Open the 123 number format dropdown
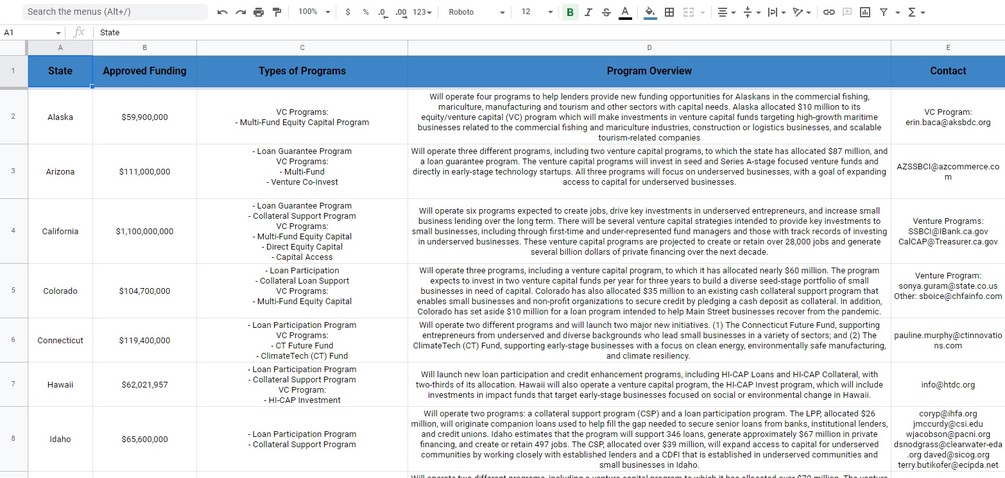Screen dimensions: 1005x478 [x=422, y=12]
